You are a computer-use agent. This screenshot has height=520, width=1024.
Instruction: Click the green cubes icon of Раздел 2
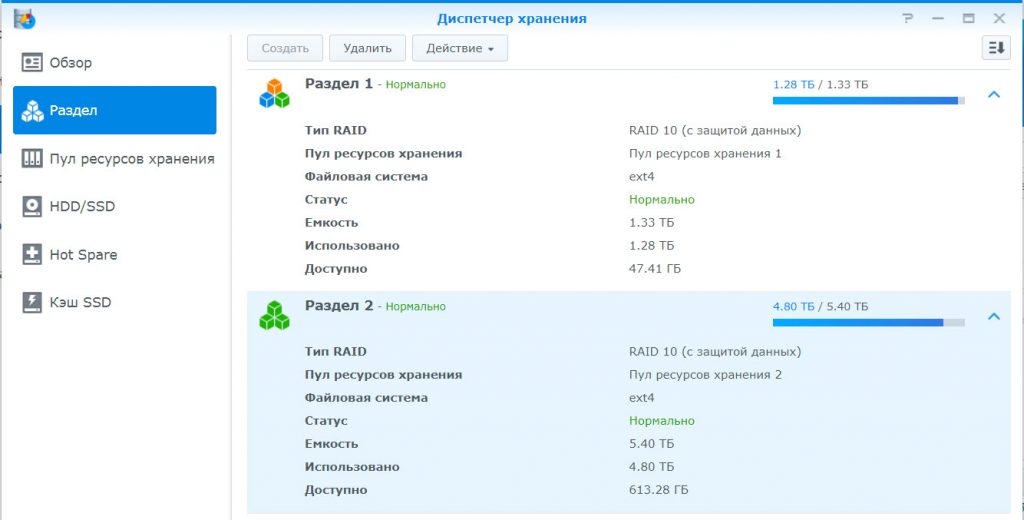tap(274, 315)
